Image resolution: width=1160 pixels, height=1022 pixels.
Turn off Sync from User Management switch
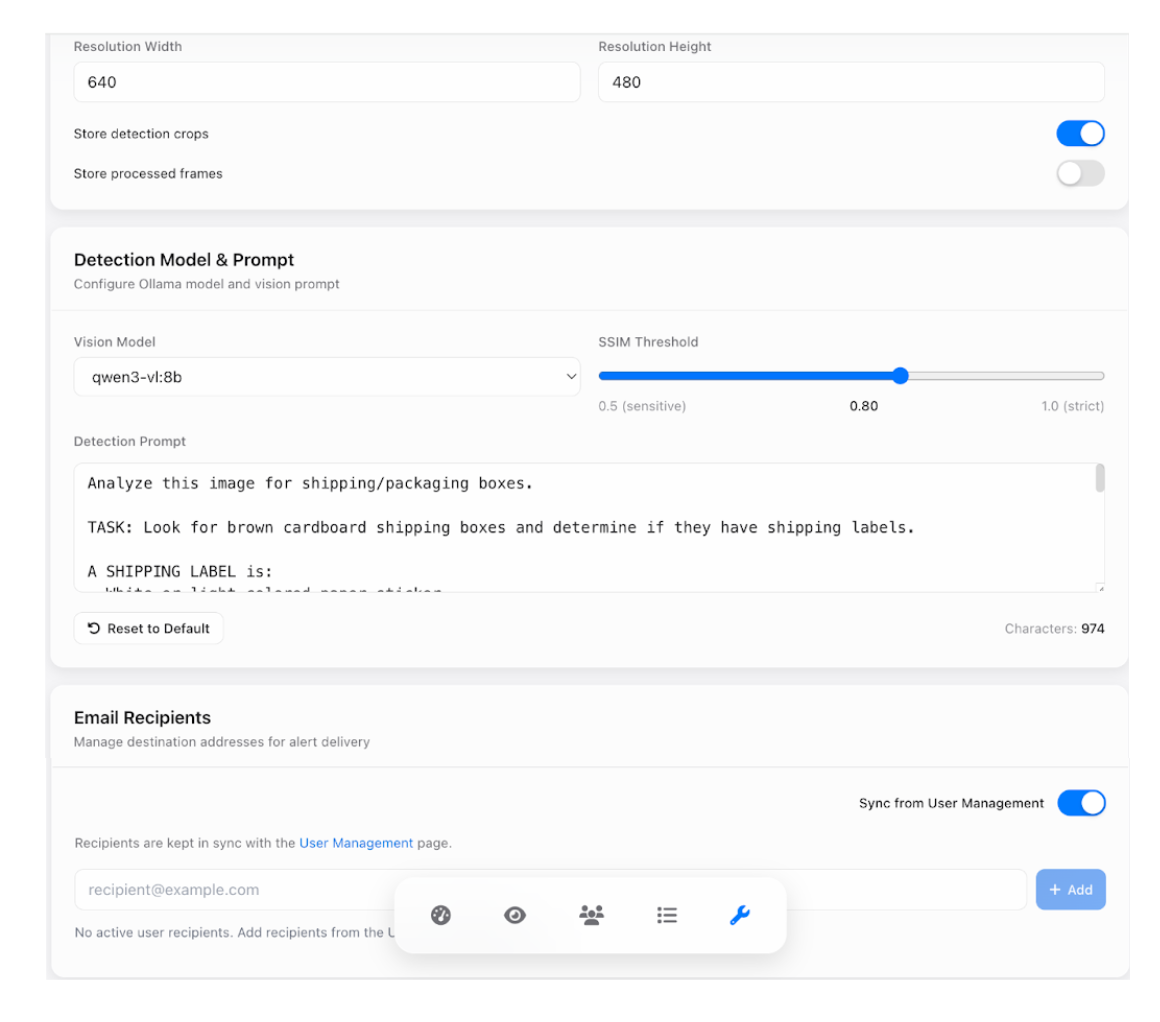[1081, 803]
